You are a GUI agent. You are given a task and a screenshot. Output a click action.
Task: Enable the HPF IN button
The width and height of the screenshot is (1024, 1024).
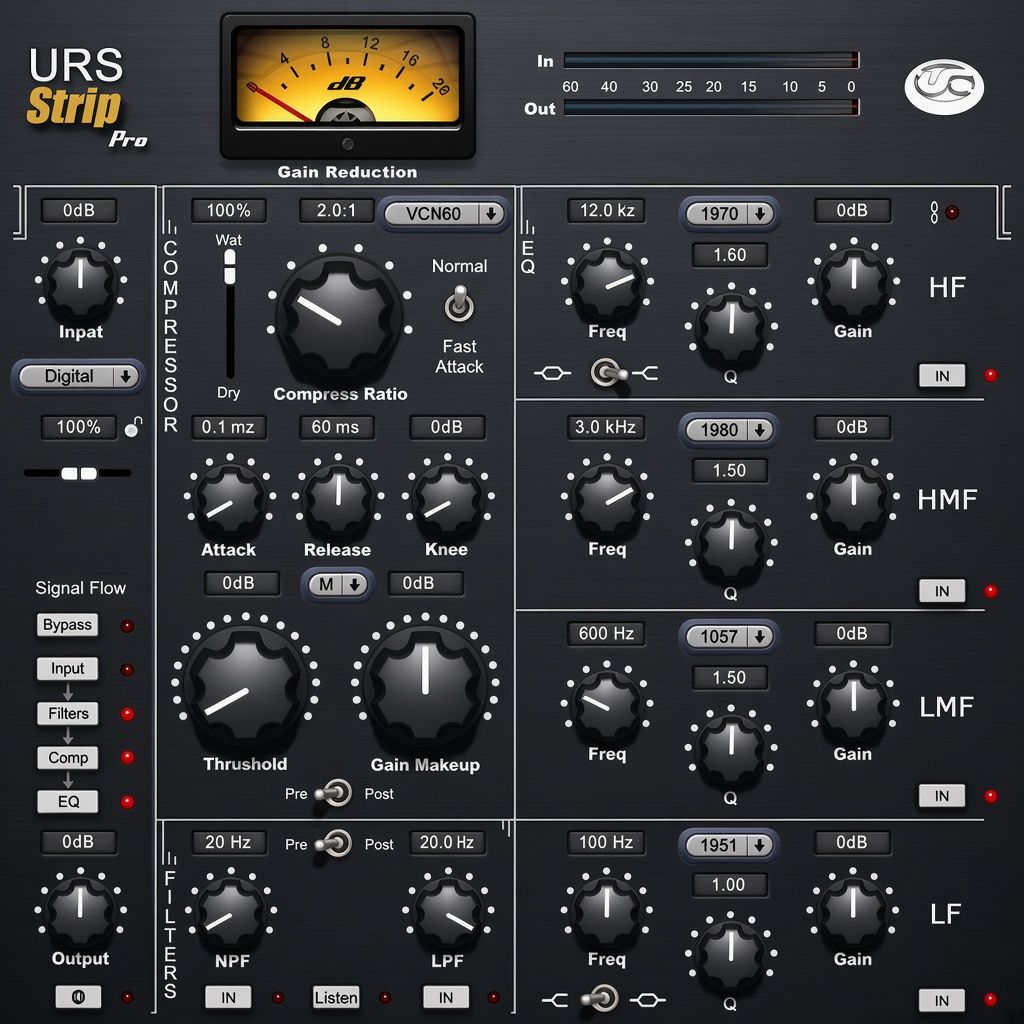228,997
